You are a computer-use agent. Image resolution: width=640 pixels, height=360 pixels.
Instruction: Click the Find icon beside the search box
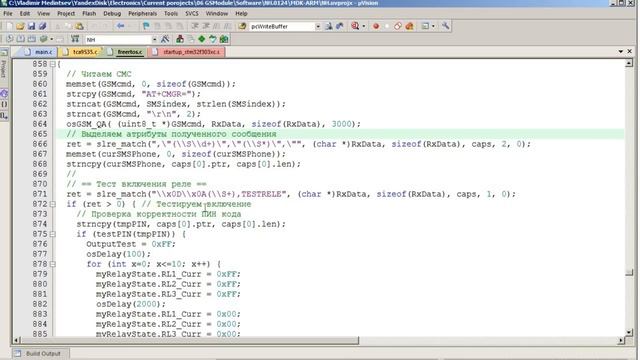click(329, 26)
